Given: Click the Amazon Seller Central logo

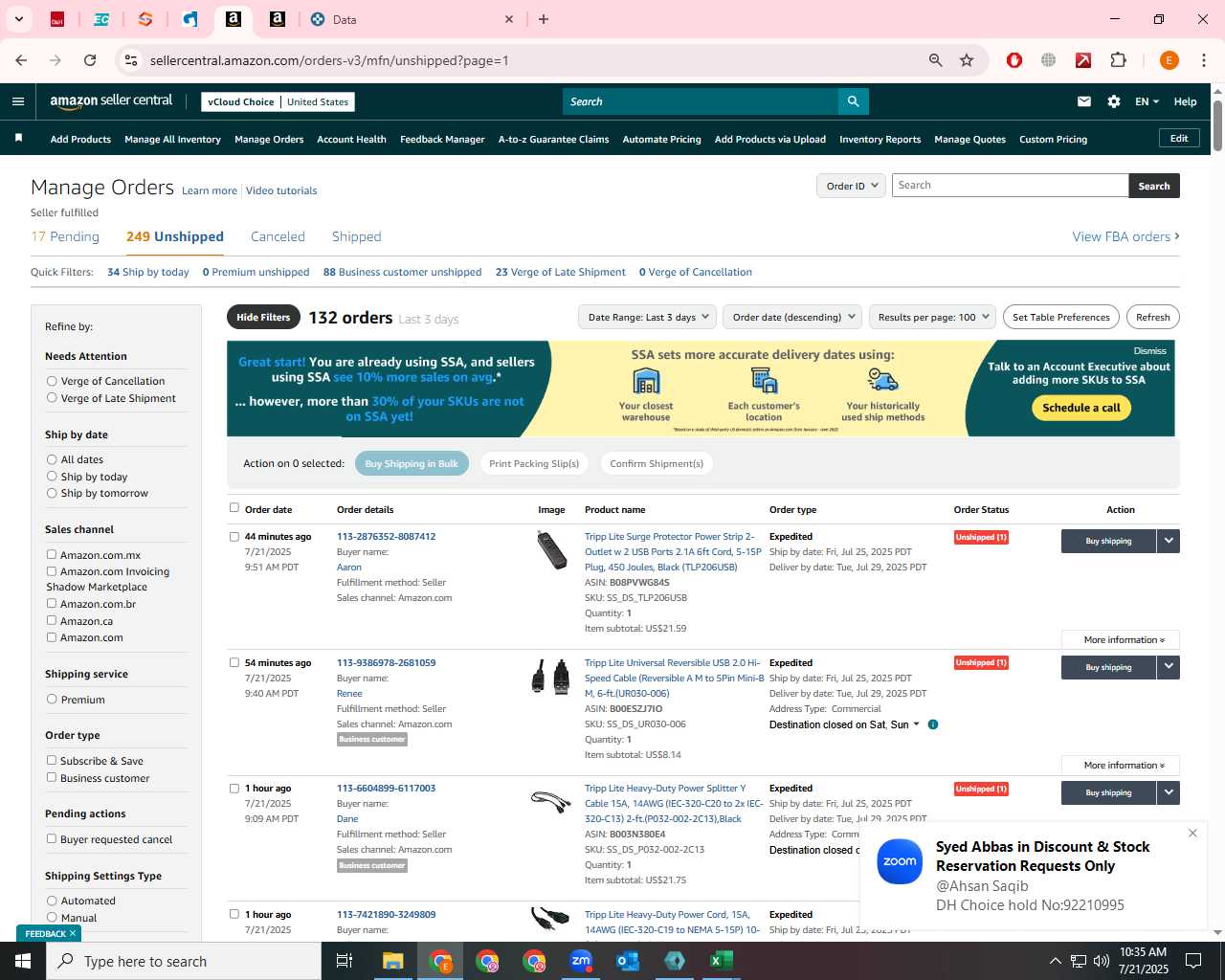Looking at the screenshot, I should click(111, 100).
